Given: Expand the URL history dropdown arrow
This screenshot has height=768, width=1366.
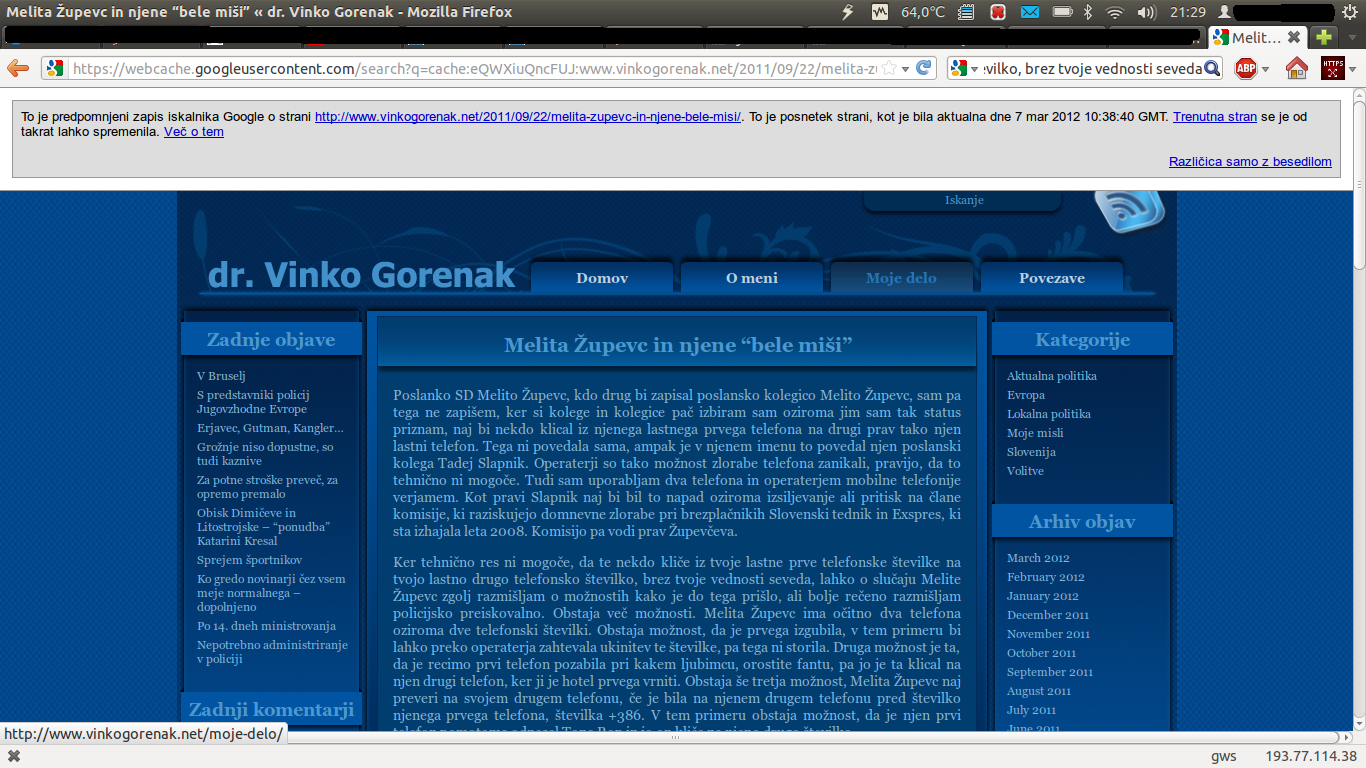Looking at the screenshot, I should (906, 68).
